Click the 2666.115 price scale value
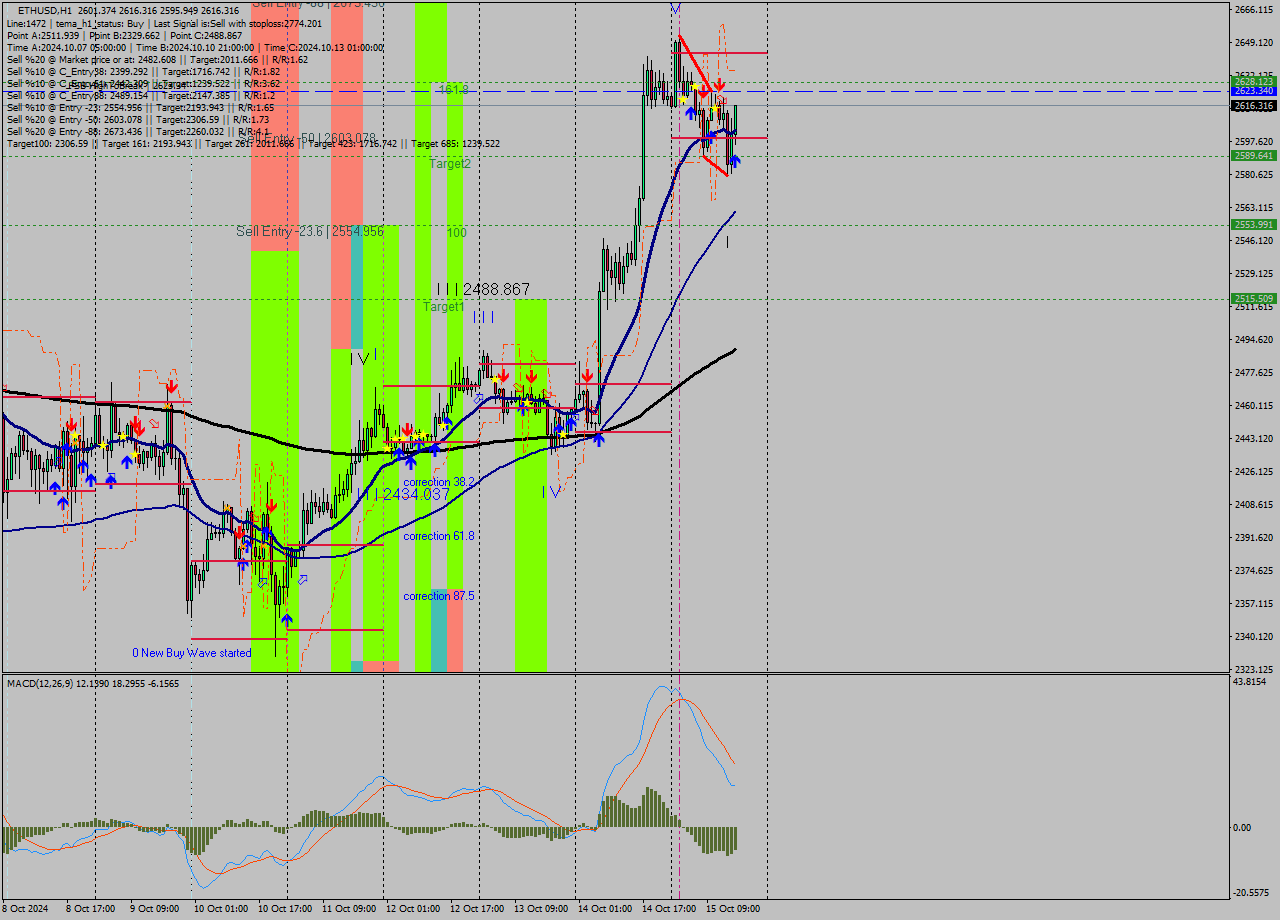This screenshot has width=1280, height=920. tap(1254, 10)
